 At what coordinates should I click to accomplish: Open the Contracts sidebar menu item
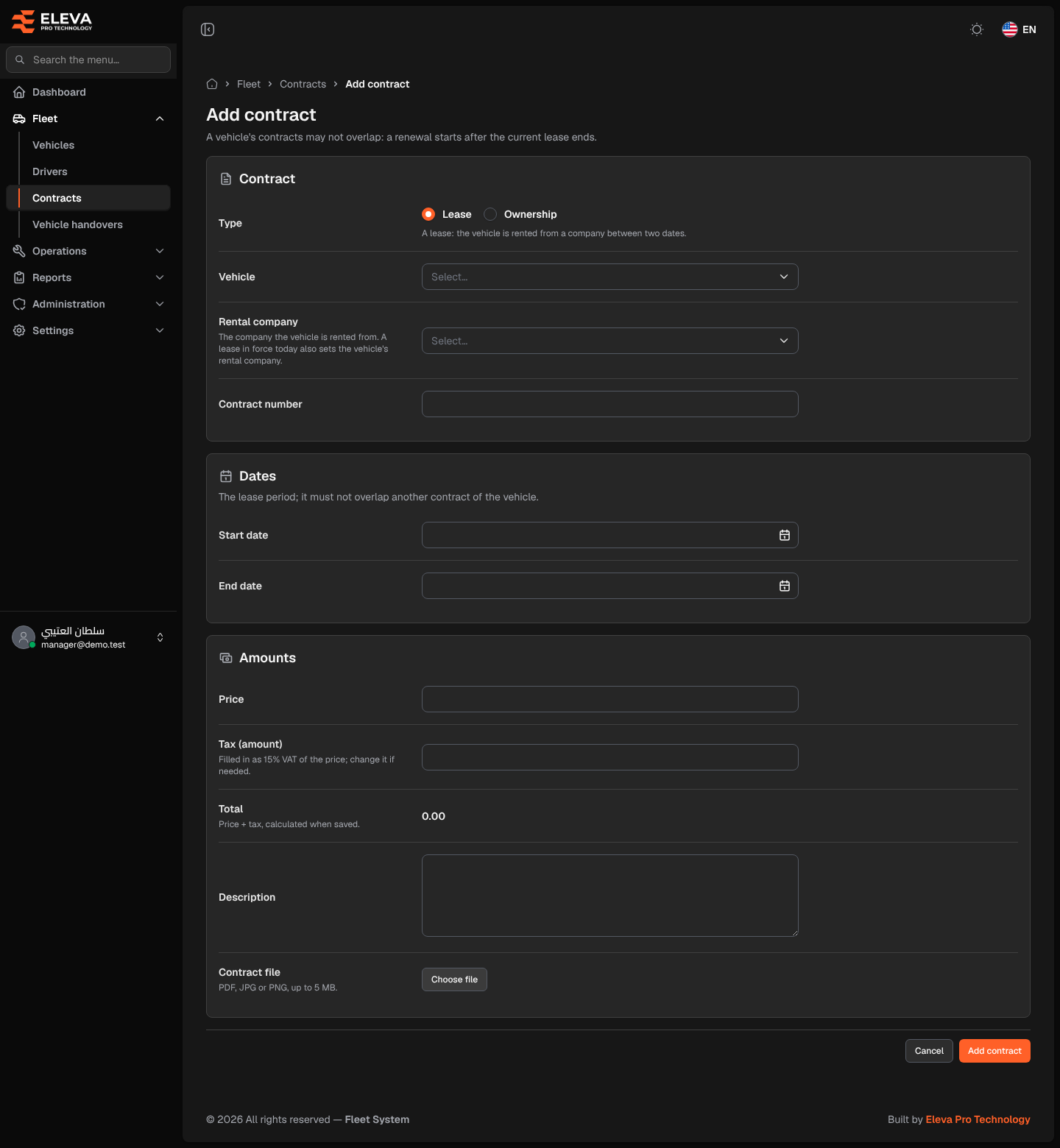88,198
